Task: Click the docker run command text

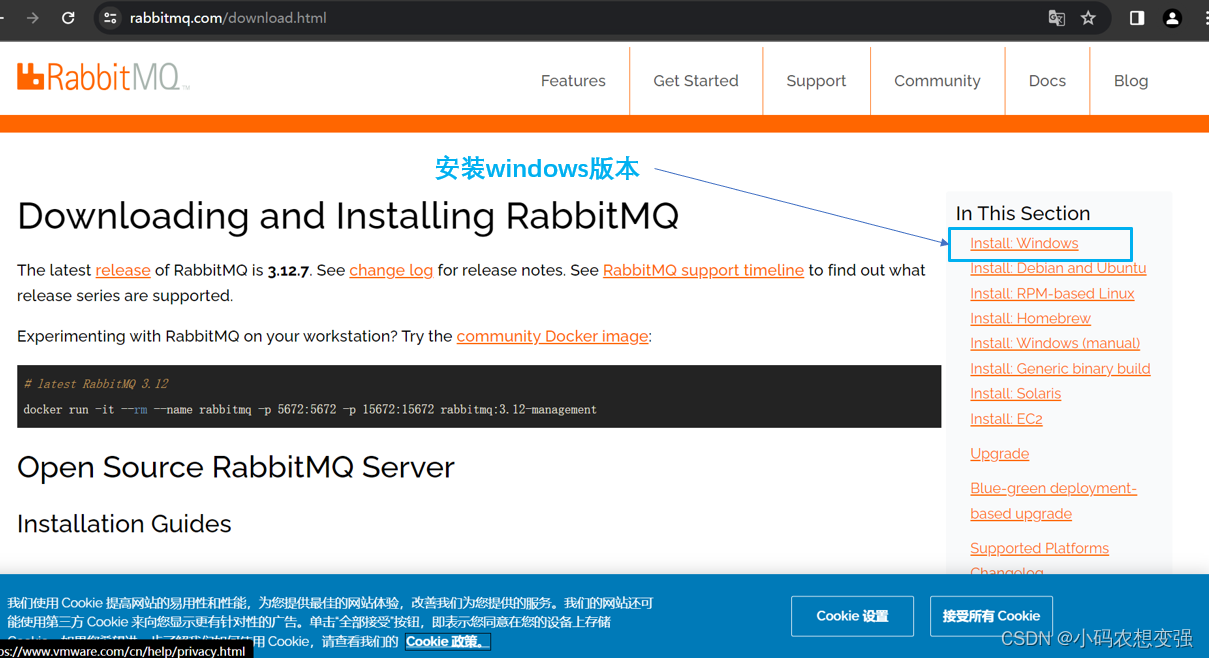Action: pos(310,409)
